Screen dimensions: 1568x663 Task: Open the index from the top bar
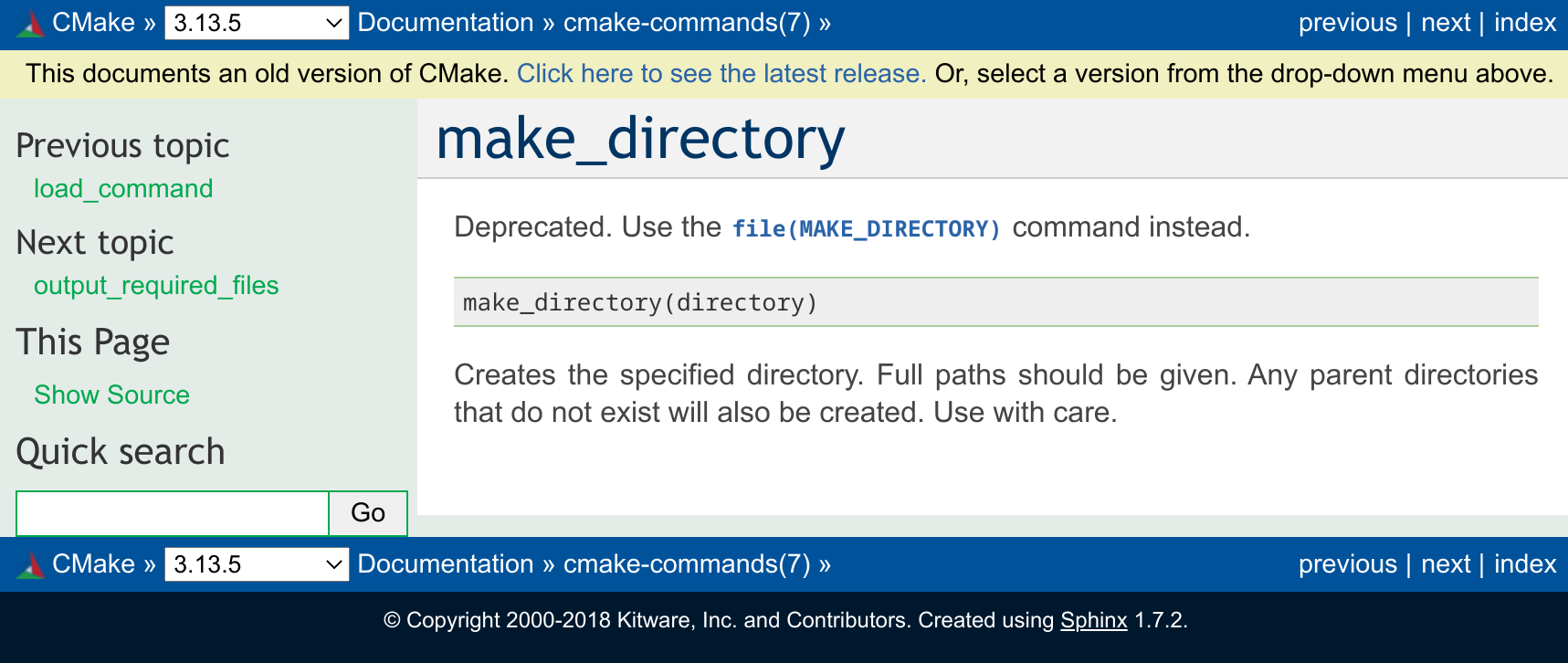click(1524, 22)
